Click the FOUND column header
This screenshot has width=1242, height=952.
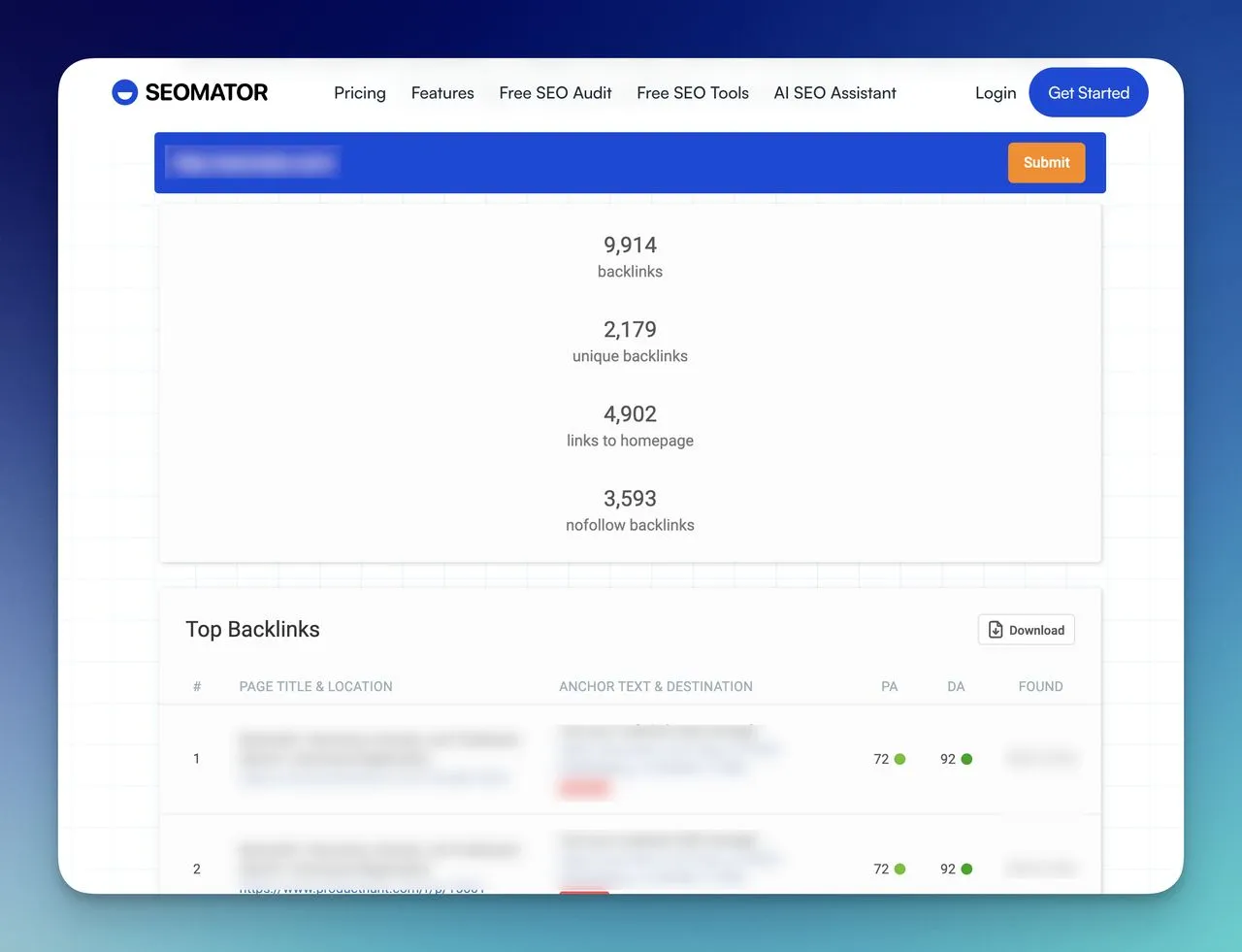click(1040, 686)
